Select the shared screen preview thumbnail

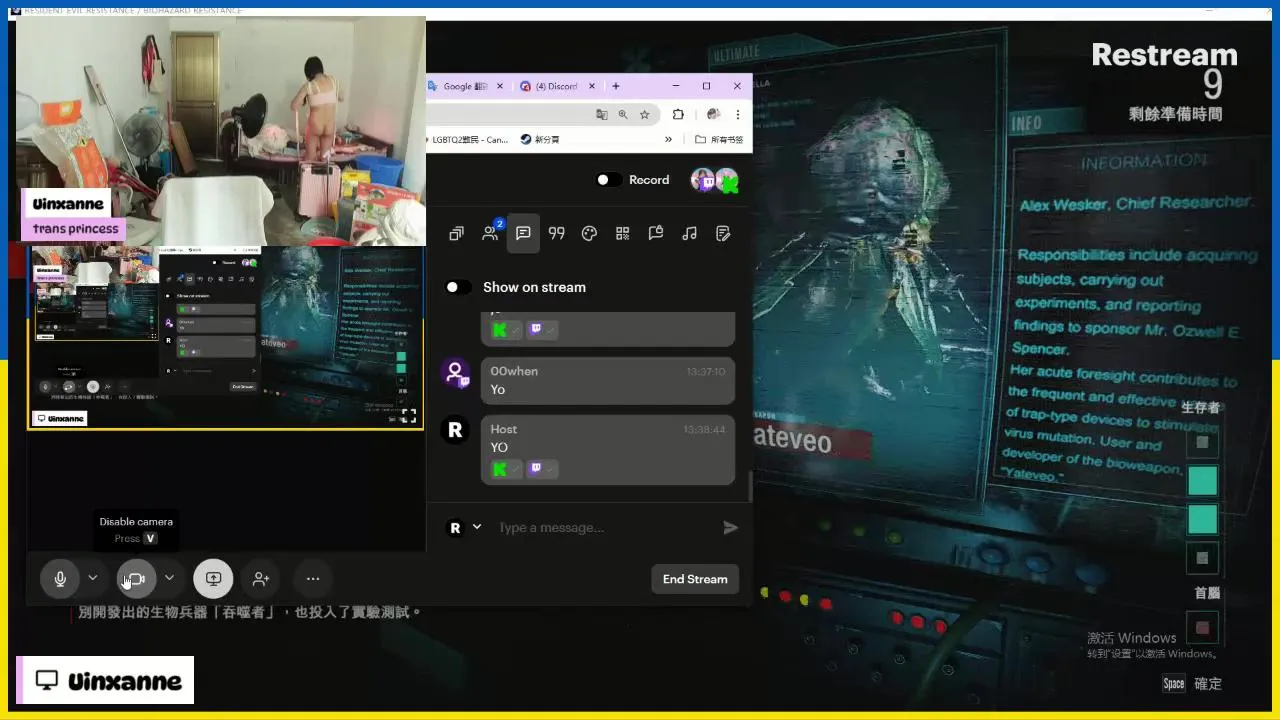tap(225, 338)
